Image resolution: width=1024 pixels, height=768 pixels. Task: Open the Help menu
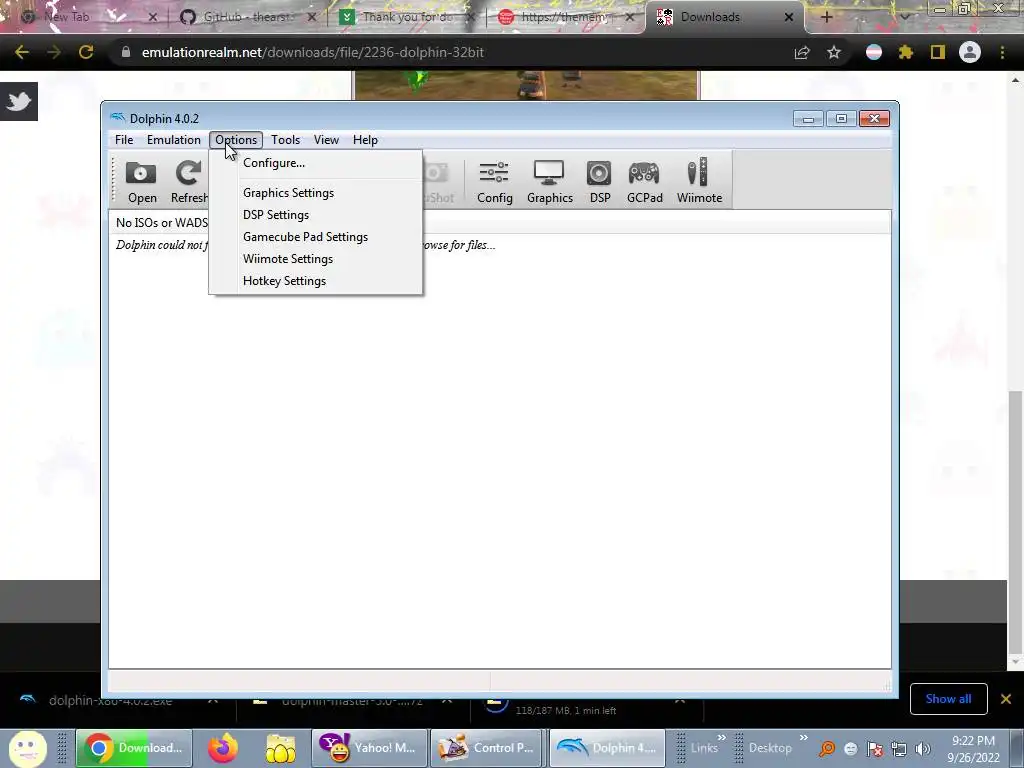coord(365,140)
